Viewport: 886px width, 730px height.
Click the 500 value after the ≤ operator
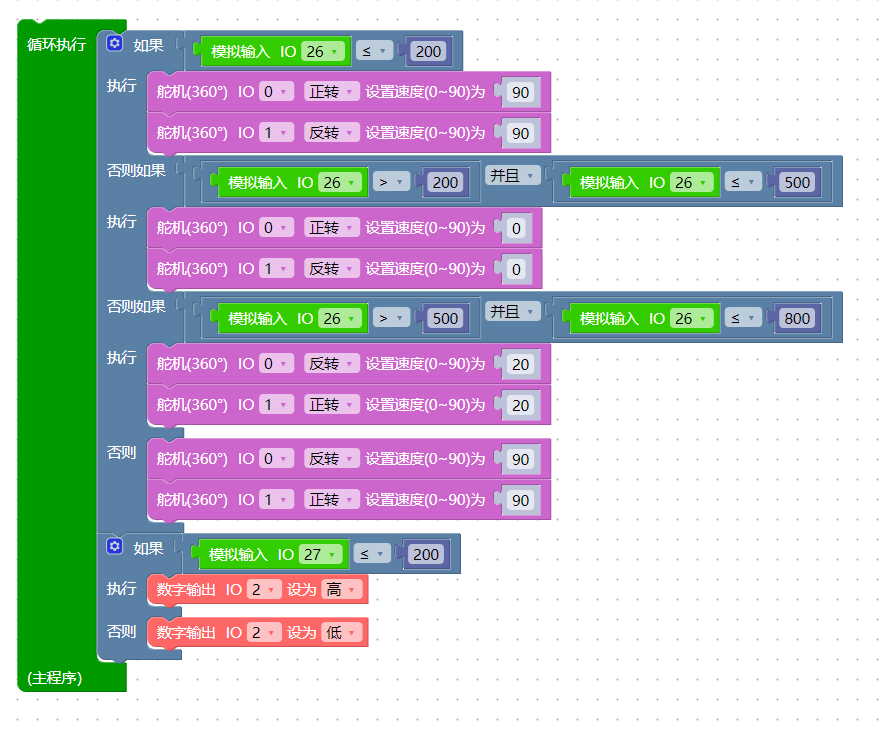(797, 182)
